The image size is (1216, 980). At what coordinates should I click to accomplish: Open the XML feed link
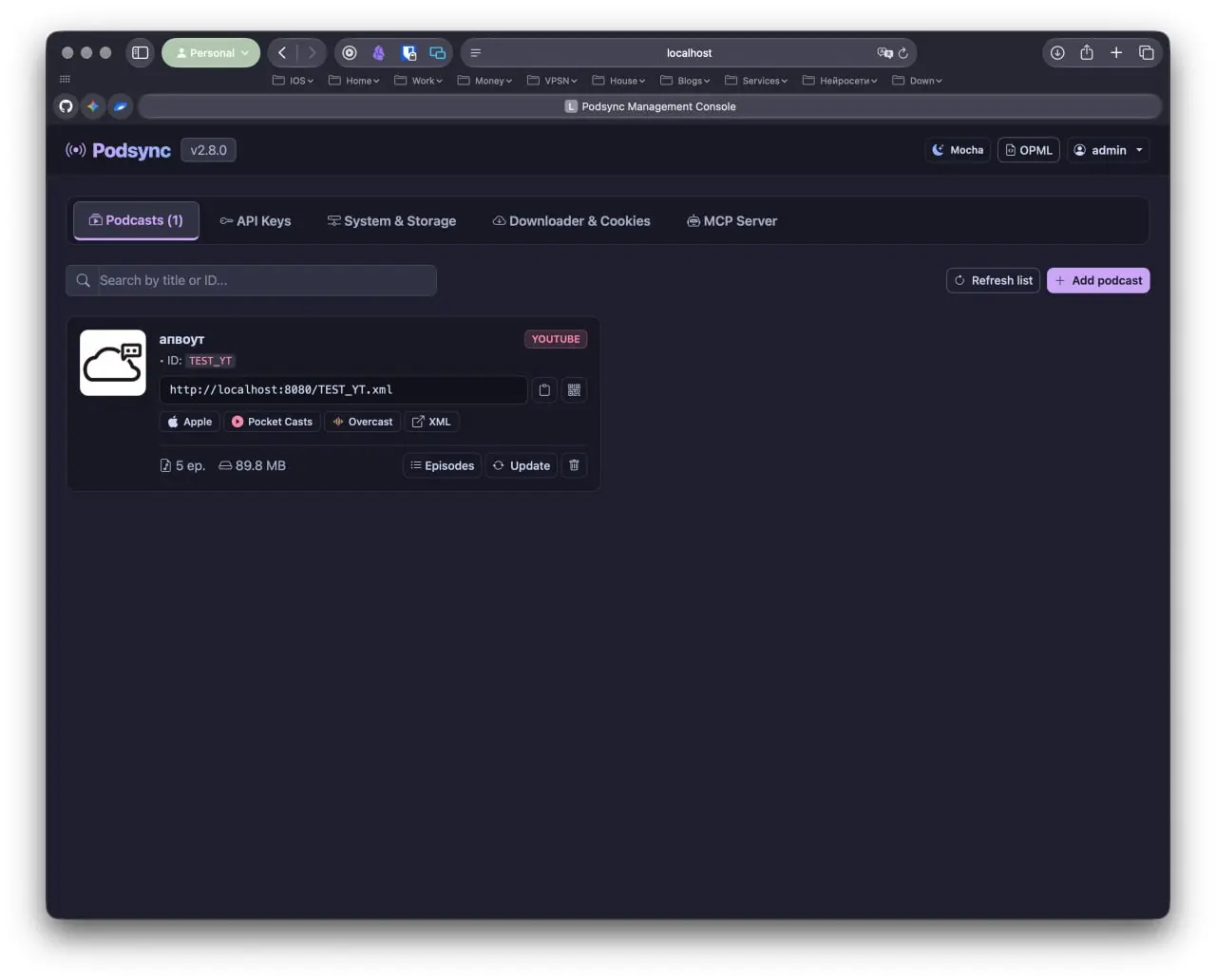pos(431,422)
